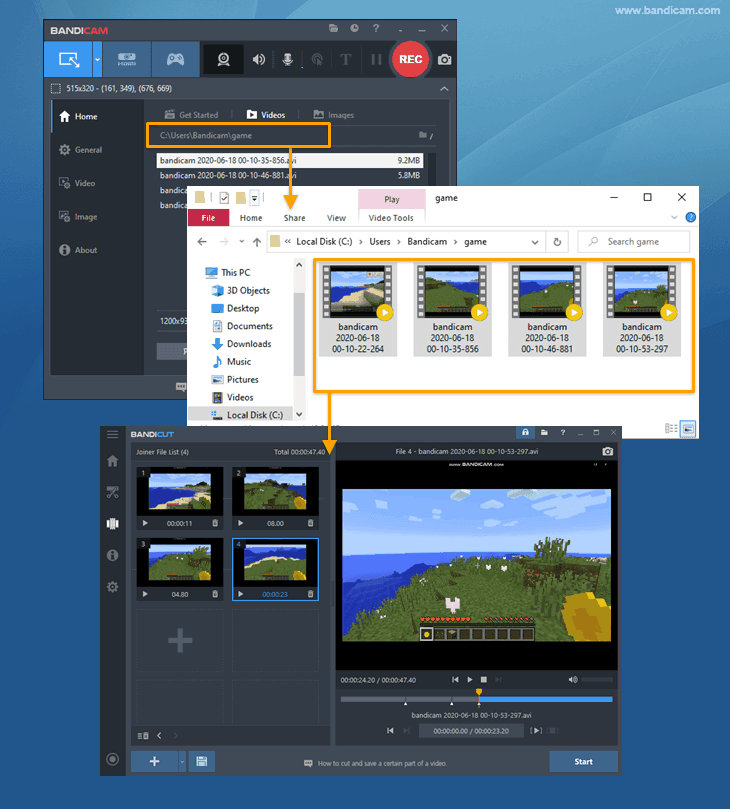The height and width of the screenshot is (809, 730).
Task: Select bandicam 2020-06-18 00-10-22-264 video thumbnail
Action: click(358, 310)
